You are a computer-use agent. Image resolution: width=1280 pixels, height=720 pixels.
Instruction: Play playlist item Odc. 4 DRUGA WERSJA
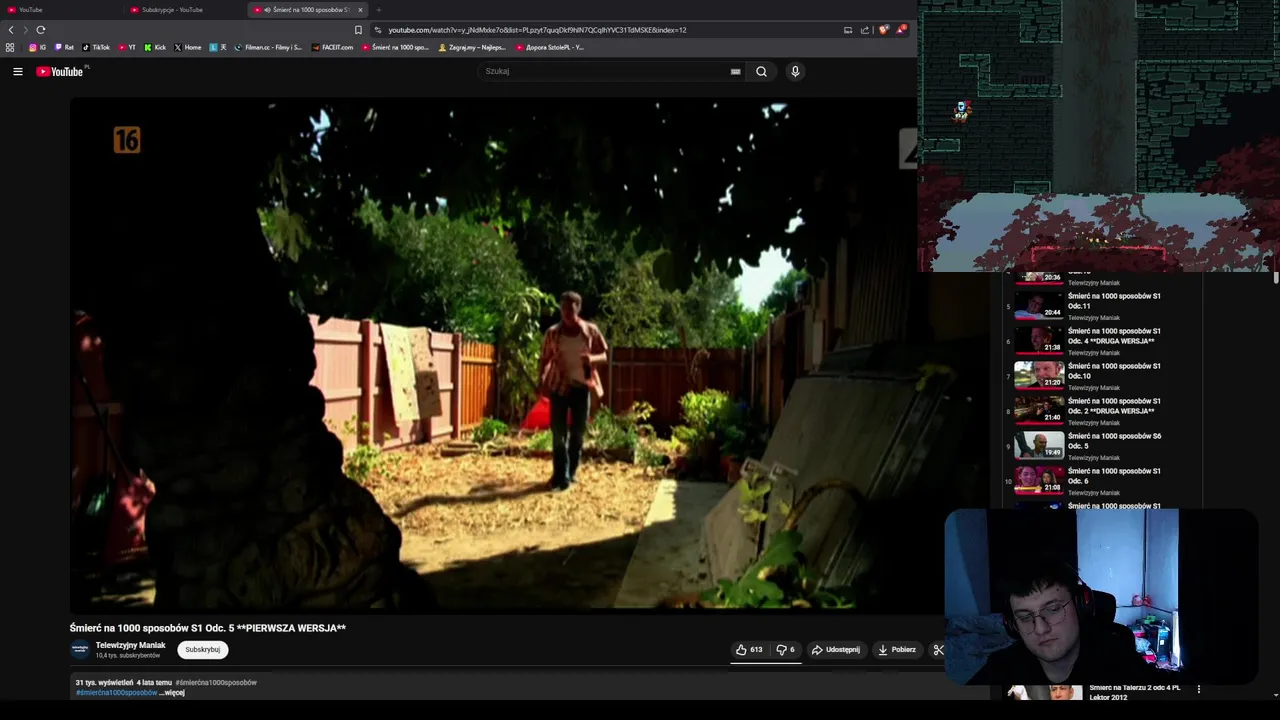coord(1100,341)
